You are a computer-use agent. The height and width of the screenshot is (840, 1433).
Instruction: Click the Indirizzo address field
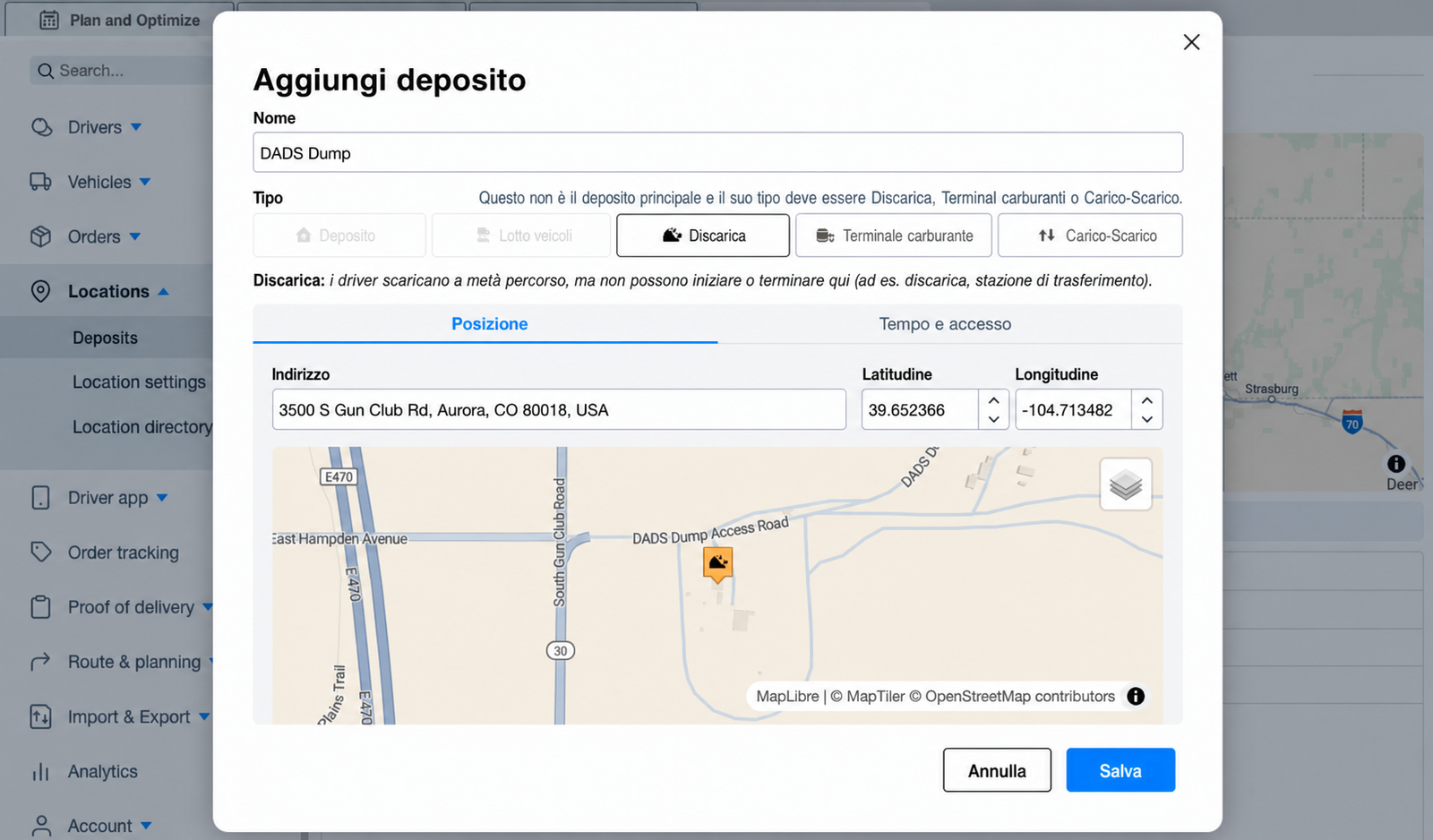[559, 409]
